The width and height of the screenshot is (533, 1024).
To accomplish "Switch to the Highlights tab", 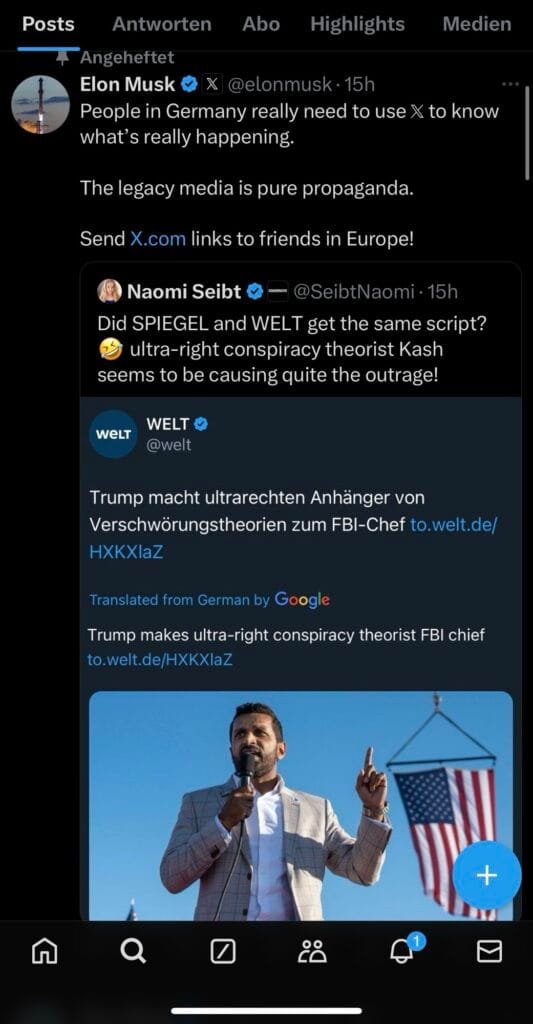I will click(357, 24).
